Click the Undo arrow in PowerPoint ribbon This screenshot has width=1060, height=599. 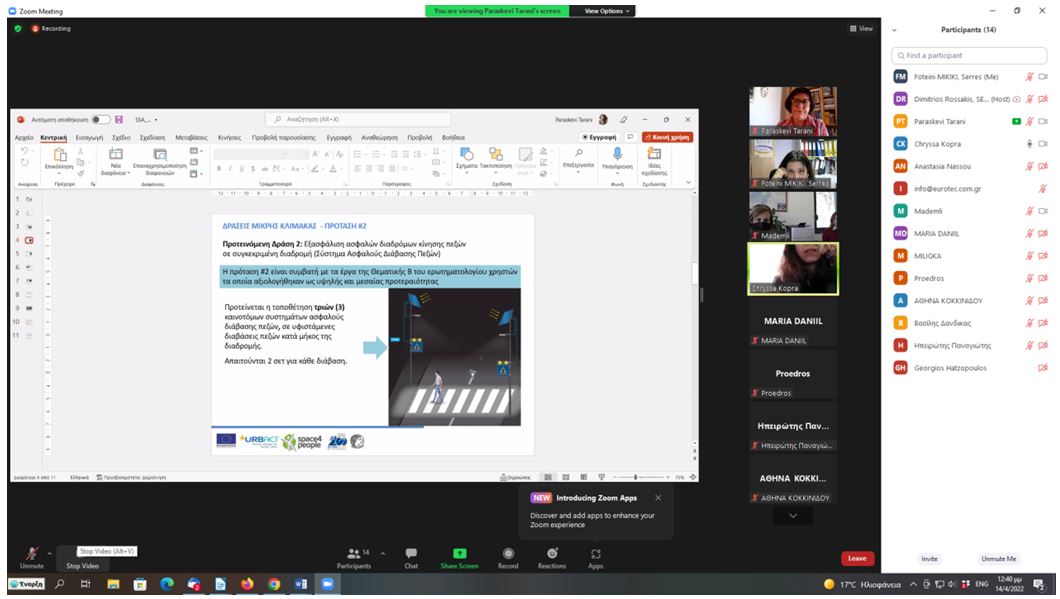[x=24, y=151]
